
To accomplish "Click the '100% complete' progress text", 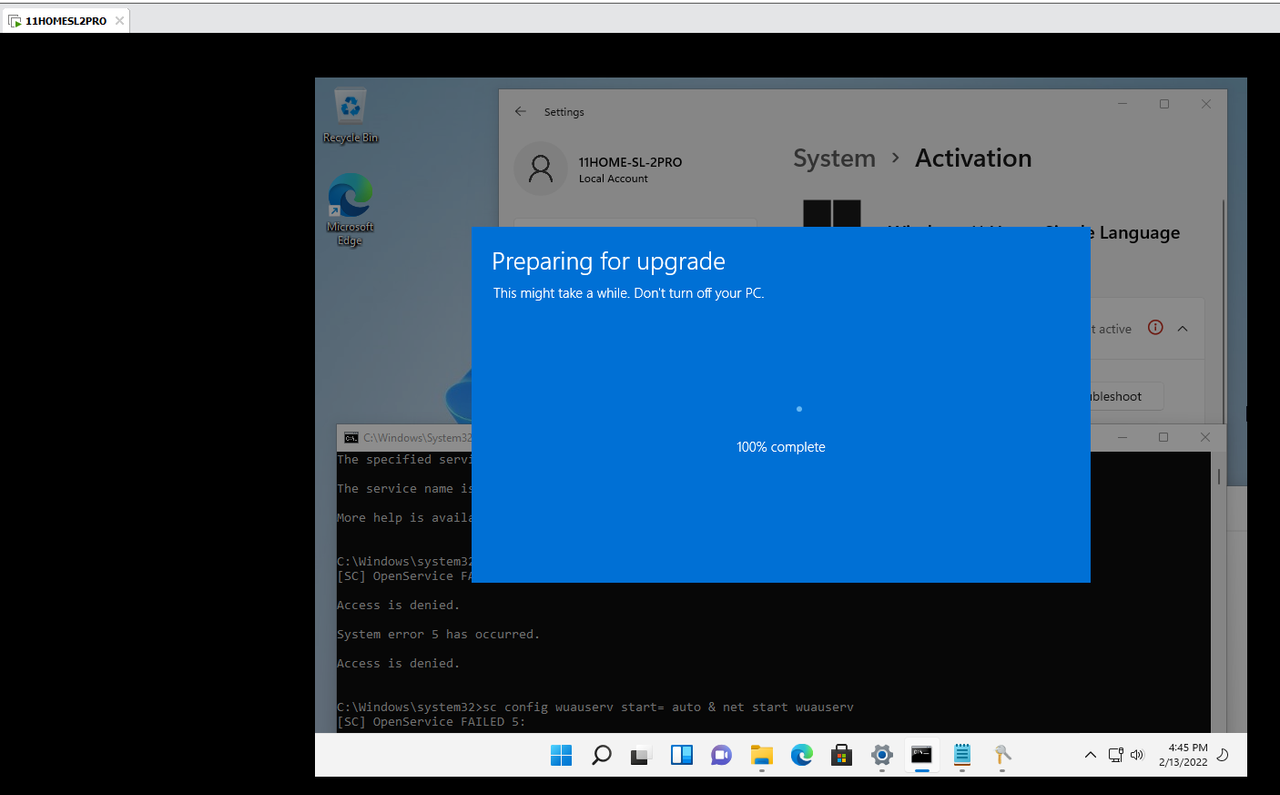I will pyautogui.click(x=781, y=447).
